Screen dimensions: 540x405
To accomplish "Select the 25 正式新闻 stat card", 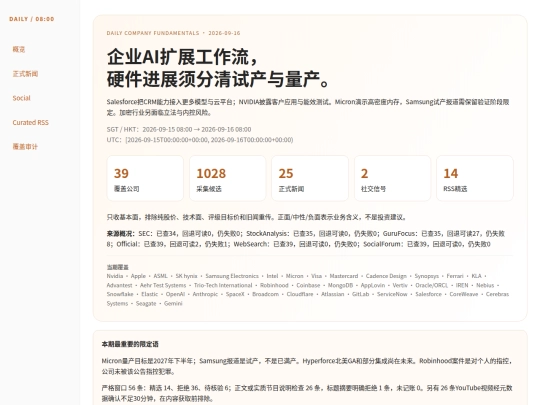I will coord(310,178).
